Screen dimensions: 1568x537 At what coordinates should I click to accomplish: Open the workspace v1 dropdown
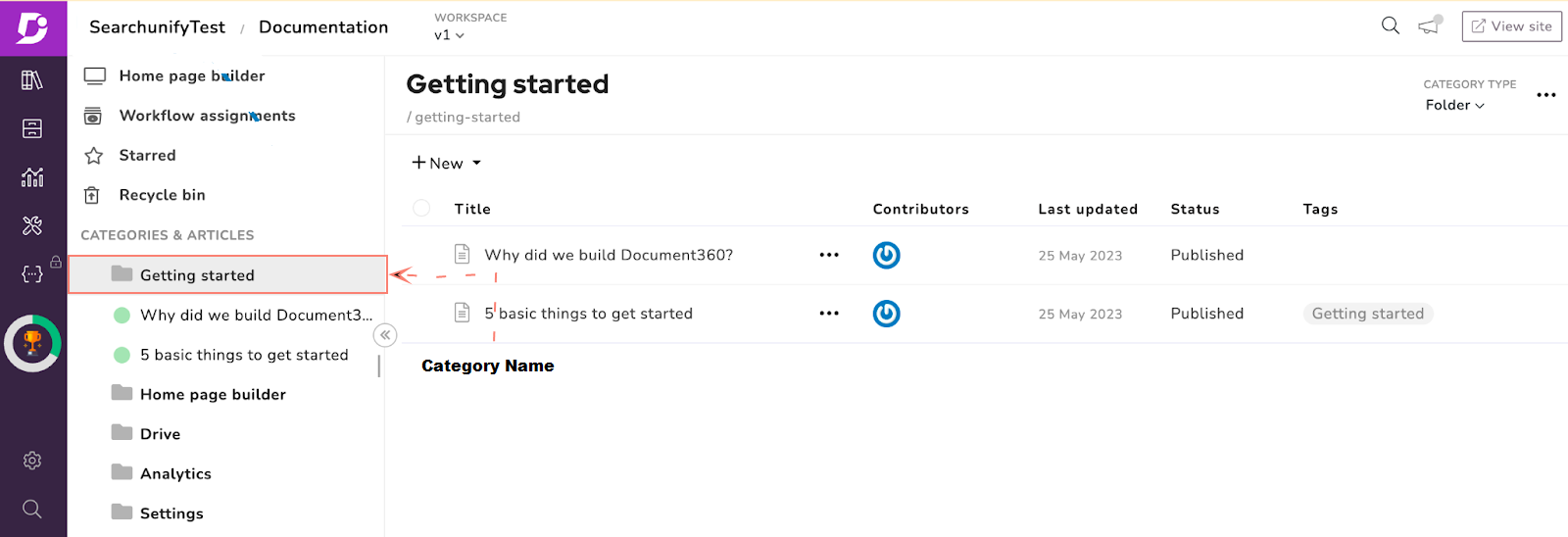449,35
